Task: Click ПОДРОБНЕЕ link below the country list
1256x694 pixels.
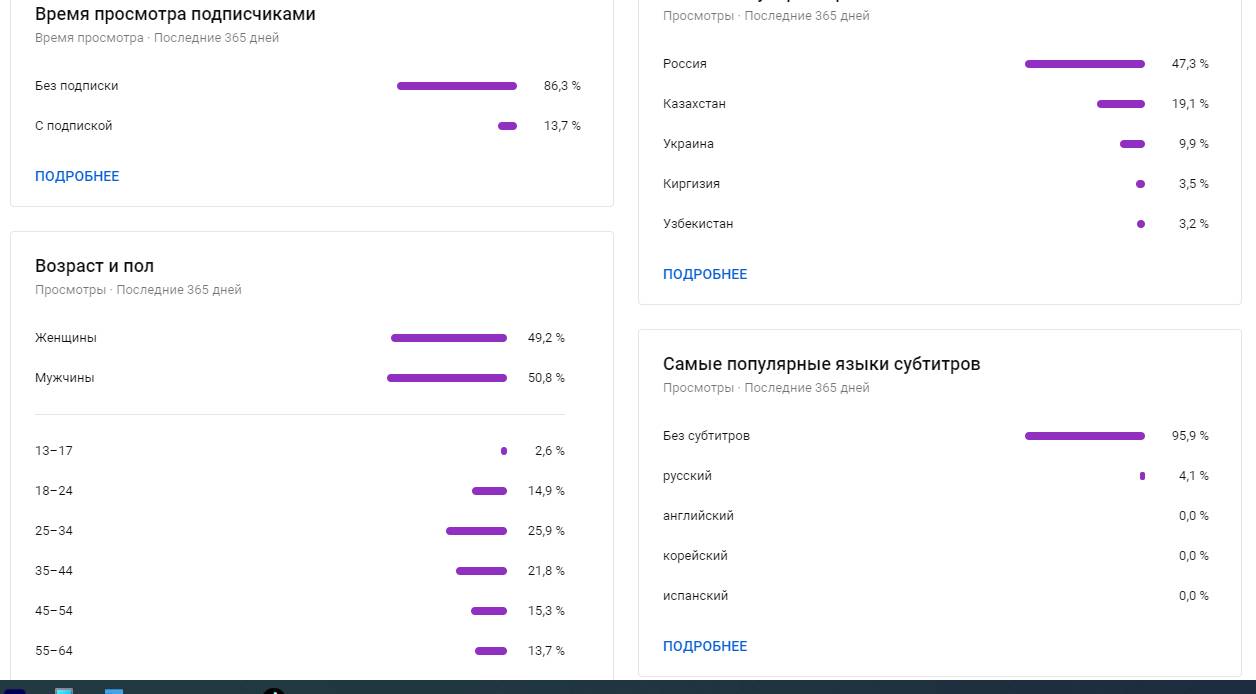Action: (705, 274)
